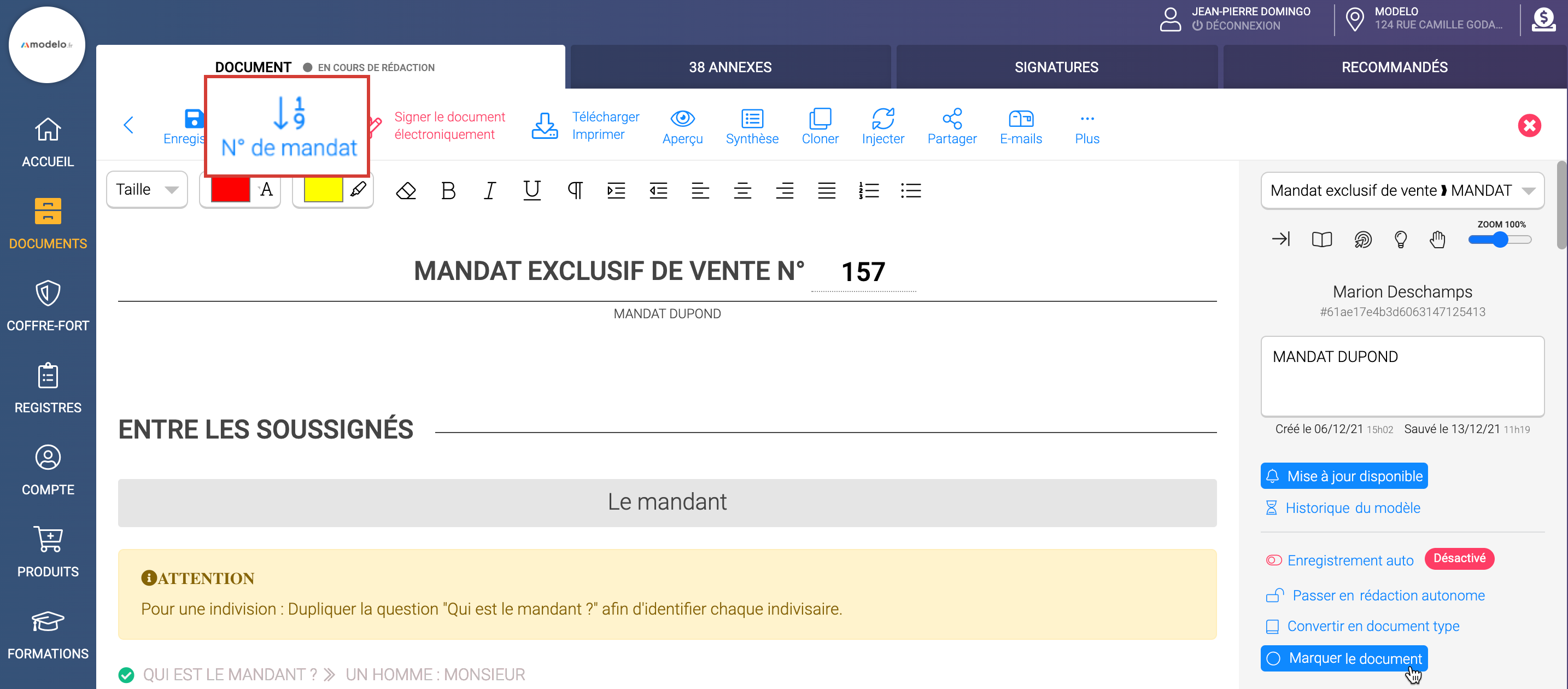Click the lightbulb icon in side panel
The width and height of the screenshot is (1568, 689).
pos(1400,239)
